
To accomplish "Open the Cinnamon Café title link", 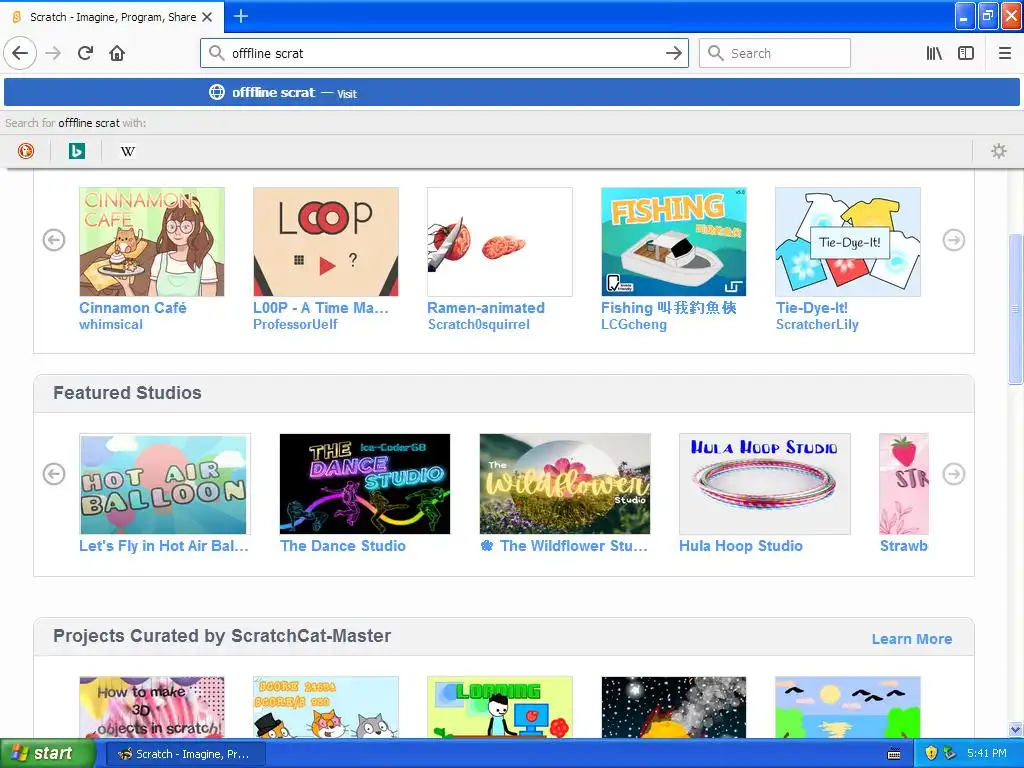I will pyautogui.click(x=133, y=308).
